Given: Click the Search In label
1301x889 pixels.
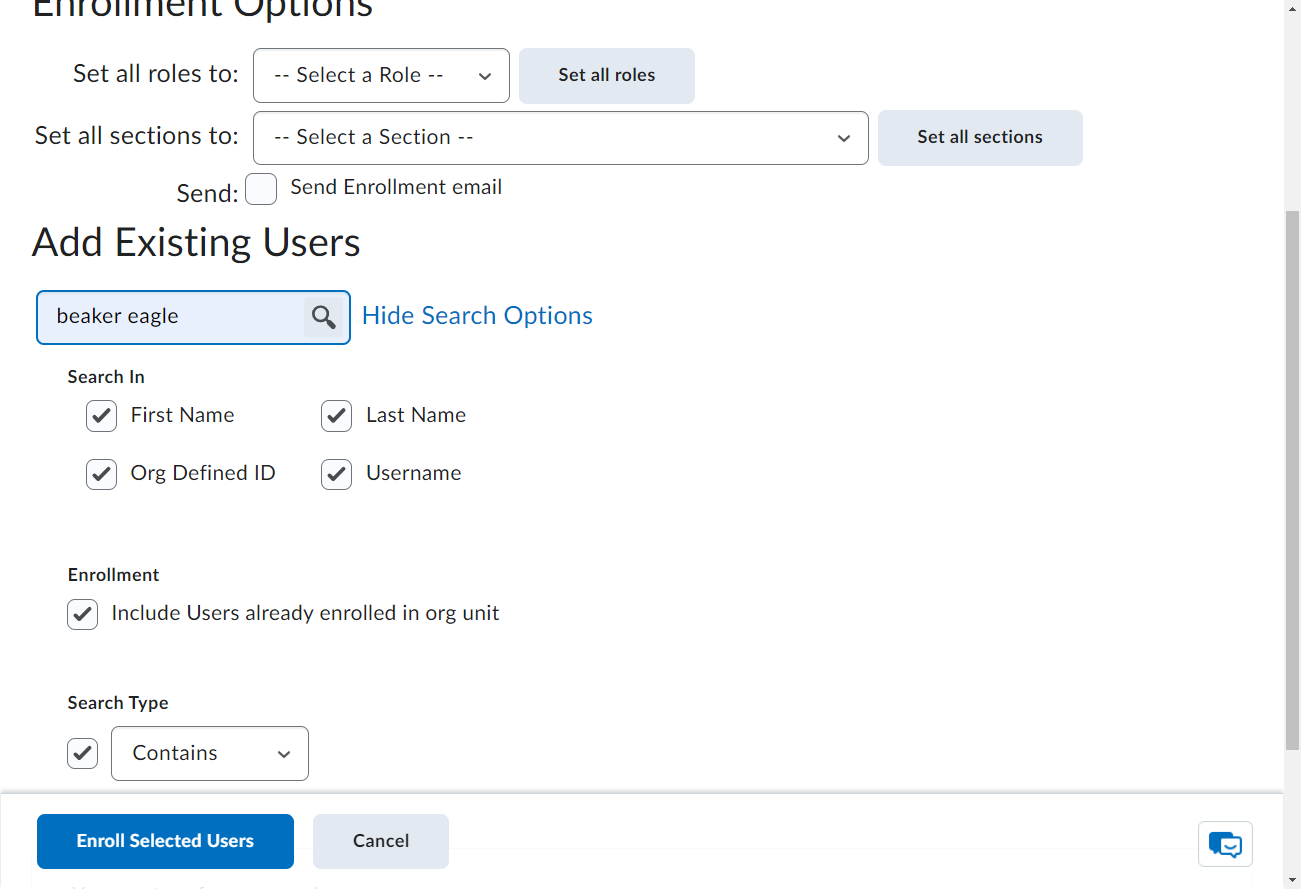Looking at the screenshot, I should [x=106, y=377].
